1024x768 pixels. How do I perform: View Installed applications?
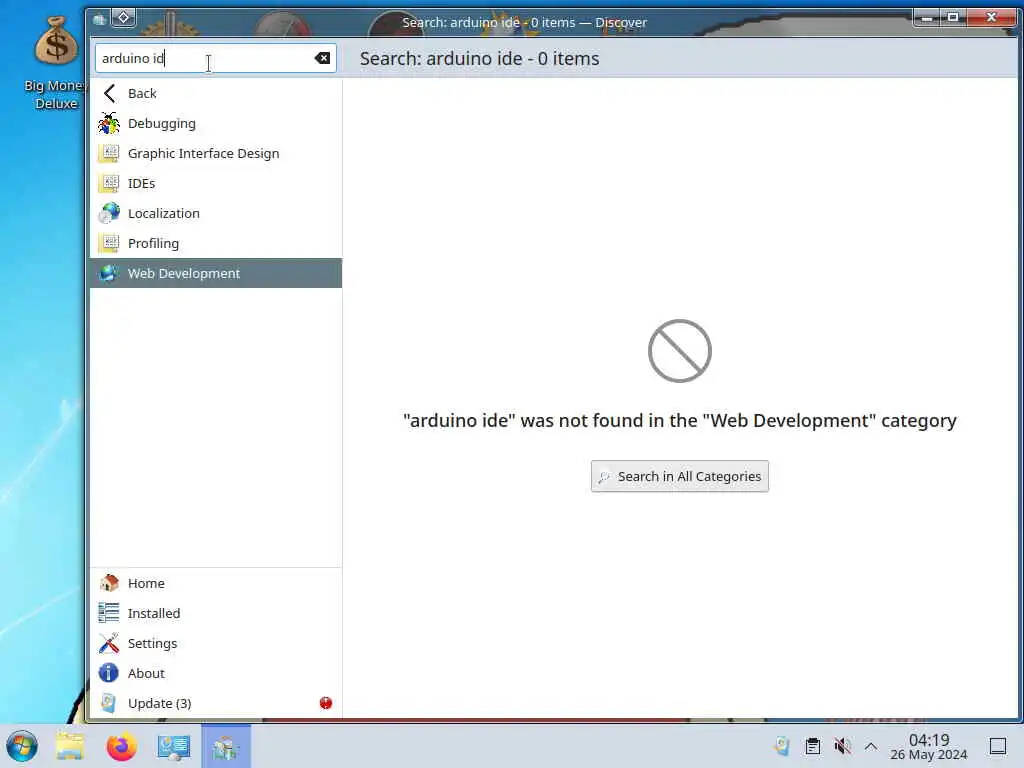[x=216, y=613]
